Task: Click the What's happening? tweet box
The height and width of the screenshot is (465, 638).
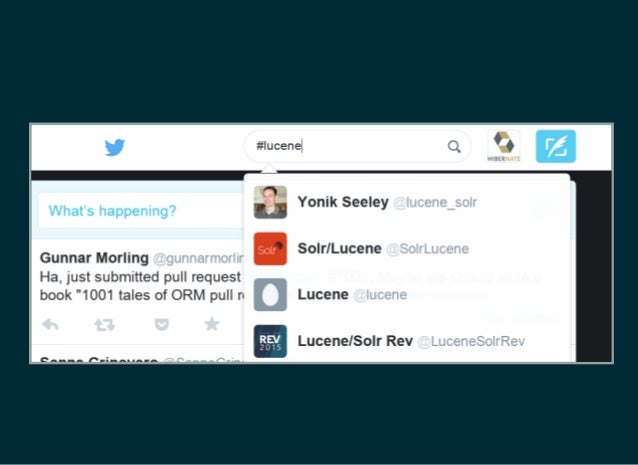Action: coord(141,211)
